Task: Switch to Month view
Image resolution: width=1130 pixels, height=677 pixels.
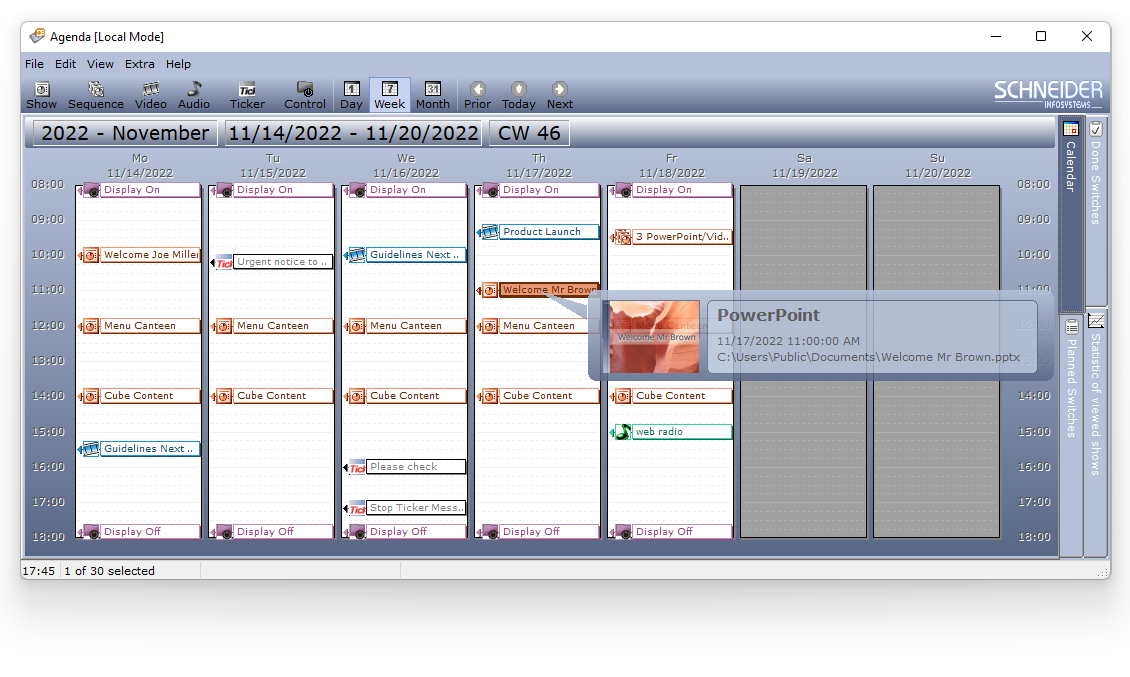Action: click(432, 95)
